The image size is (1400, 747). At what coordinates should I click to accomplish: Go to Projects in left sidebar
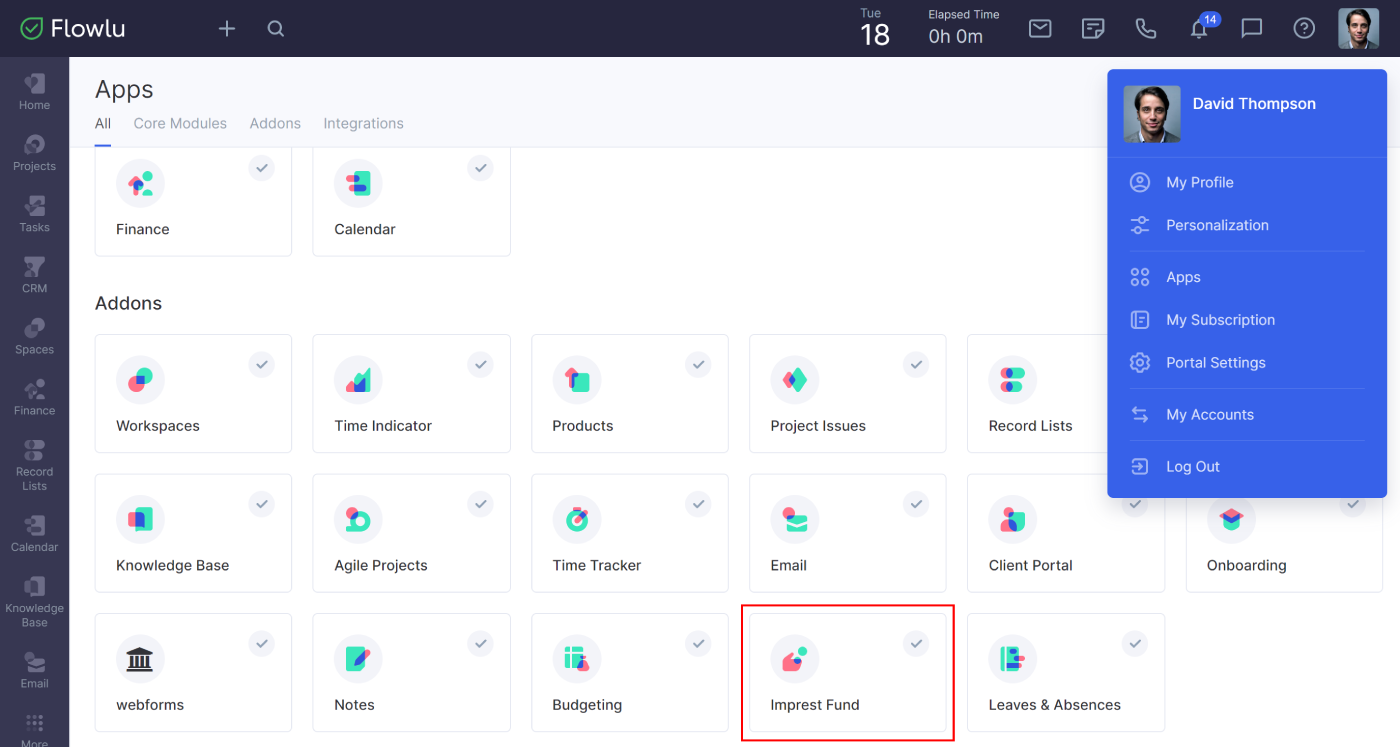tap(34, 153)
